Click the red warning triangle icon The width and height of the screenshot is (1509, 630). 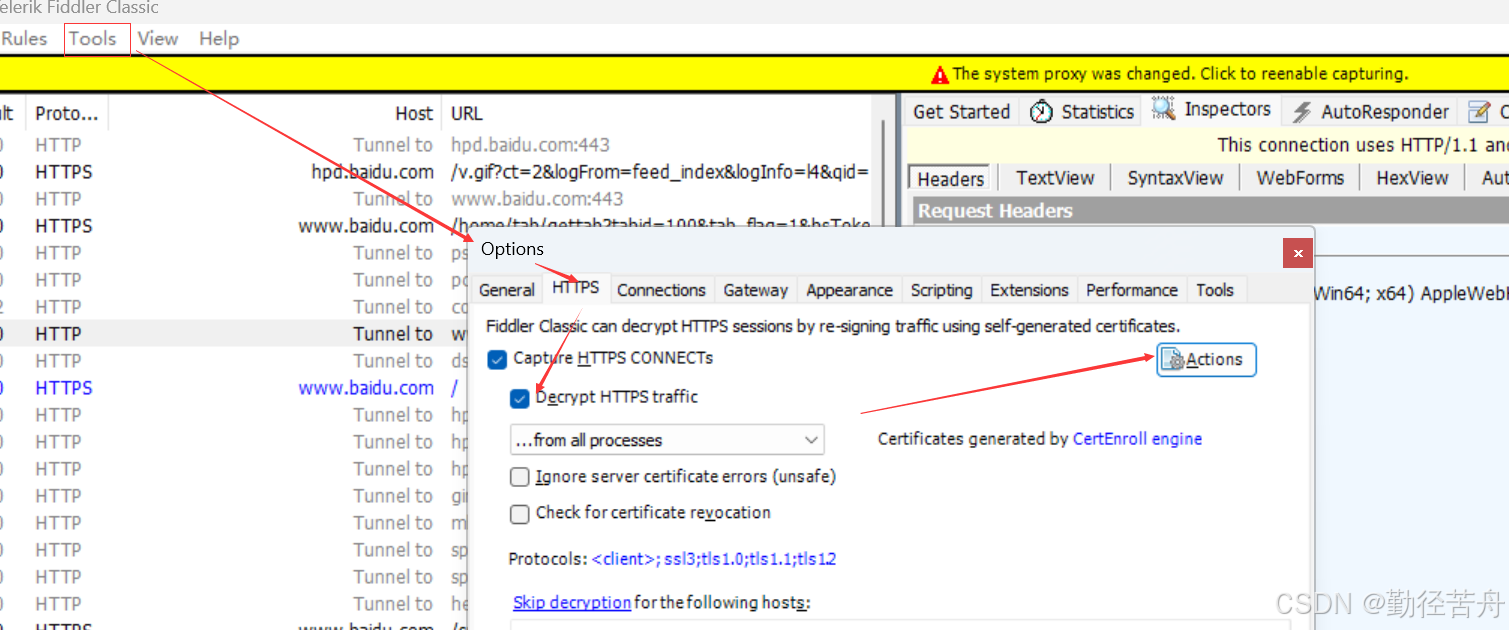pyautogui.click(x=940, y=75)
